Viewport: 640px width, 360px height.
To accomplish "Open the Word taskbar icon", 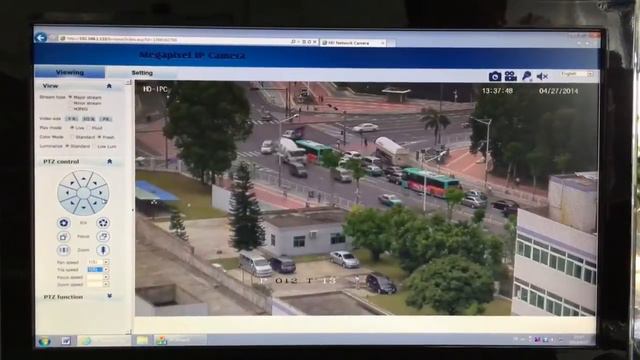I will pyautogui.click(x=66, y=340).
